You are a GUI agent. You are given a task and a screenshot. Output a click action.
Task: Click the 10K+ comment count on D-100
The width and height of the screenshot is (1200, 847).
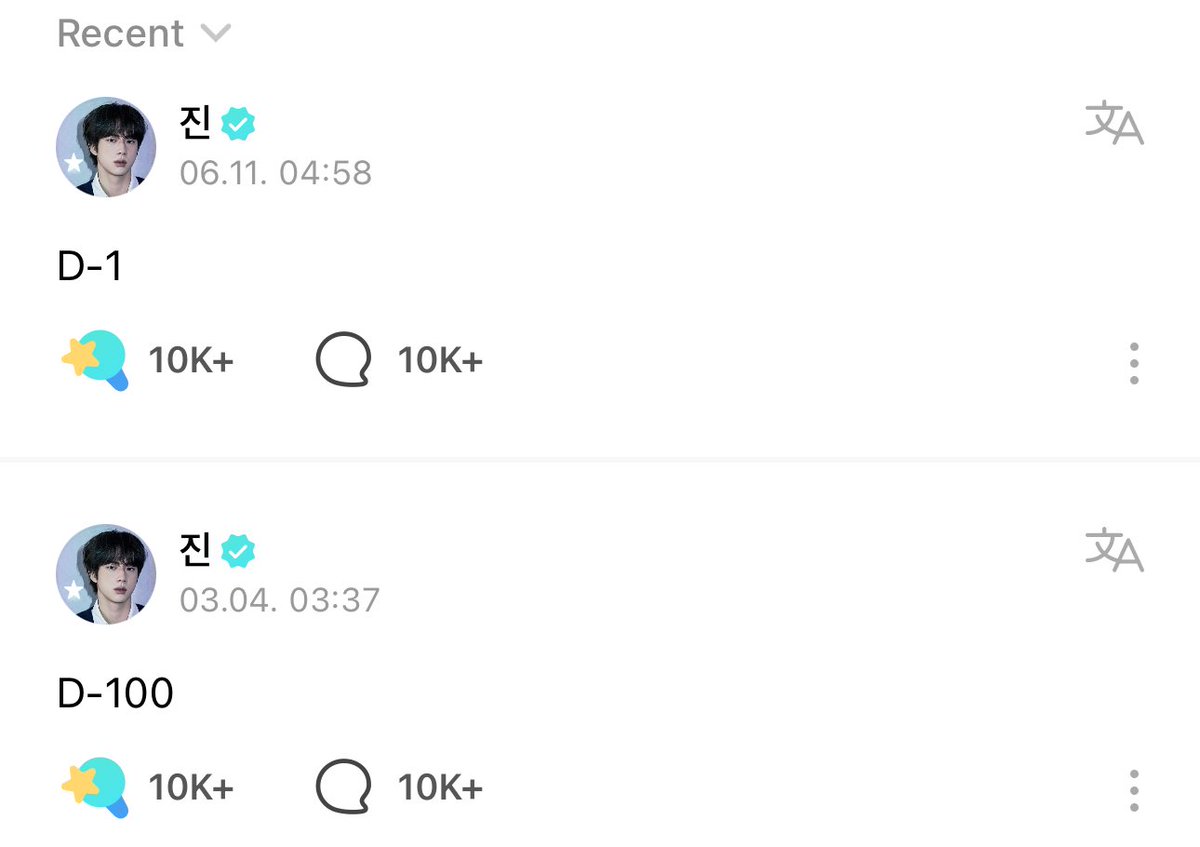pyautogui.click(x=440, y=788)
